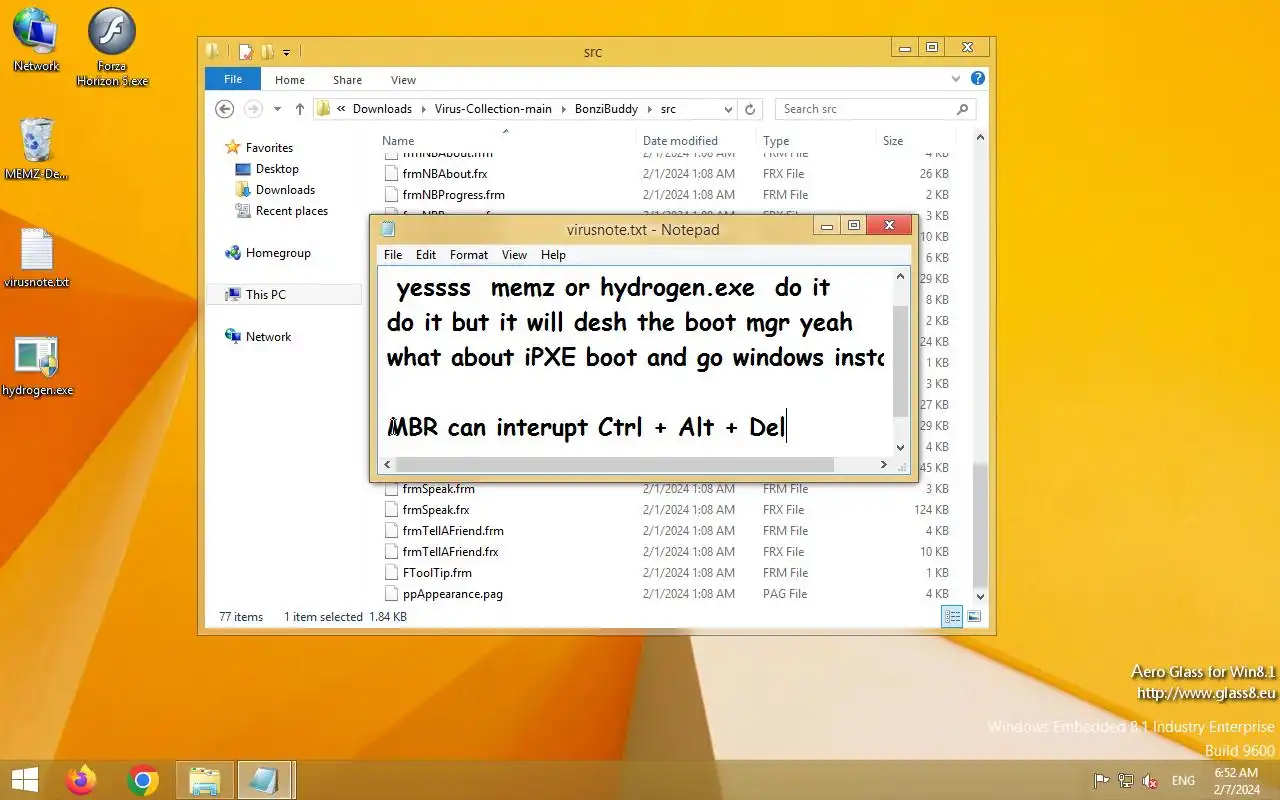The image size is (1280, 800).
Task: Go up one folder level in Explorer
Action: coord(300,109)
